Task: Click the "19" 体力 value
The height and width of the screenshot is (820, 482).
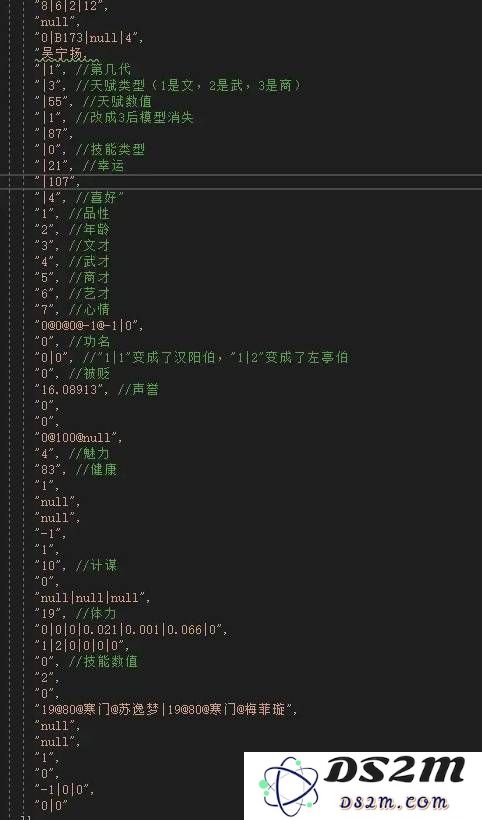Action: pos(48,613)
